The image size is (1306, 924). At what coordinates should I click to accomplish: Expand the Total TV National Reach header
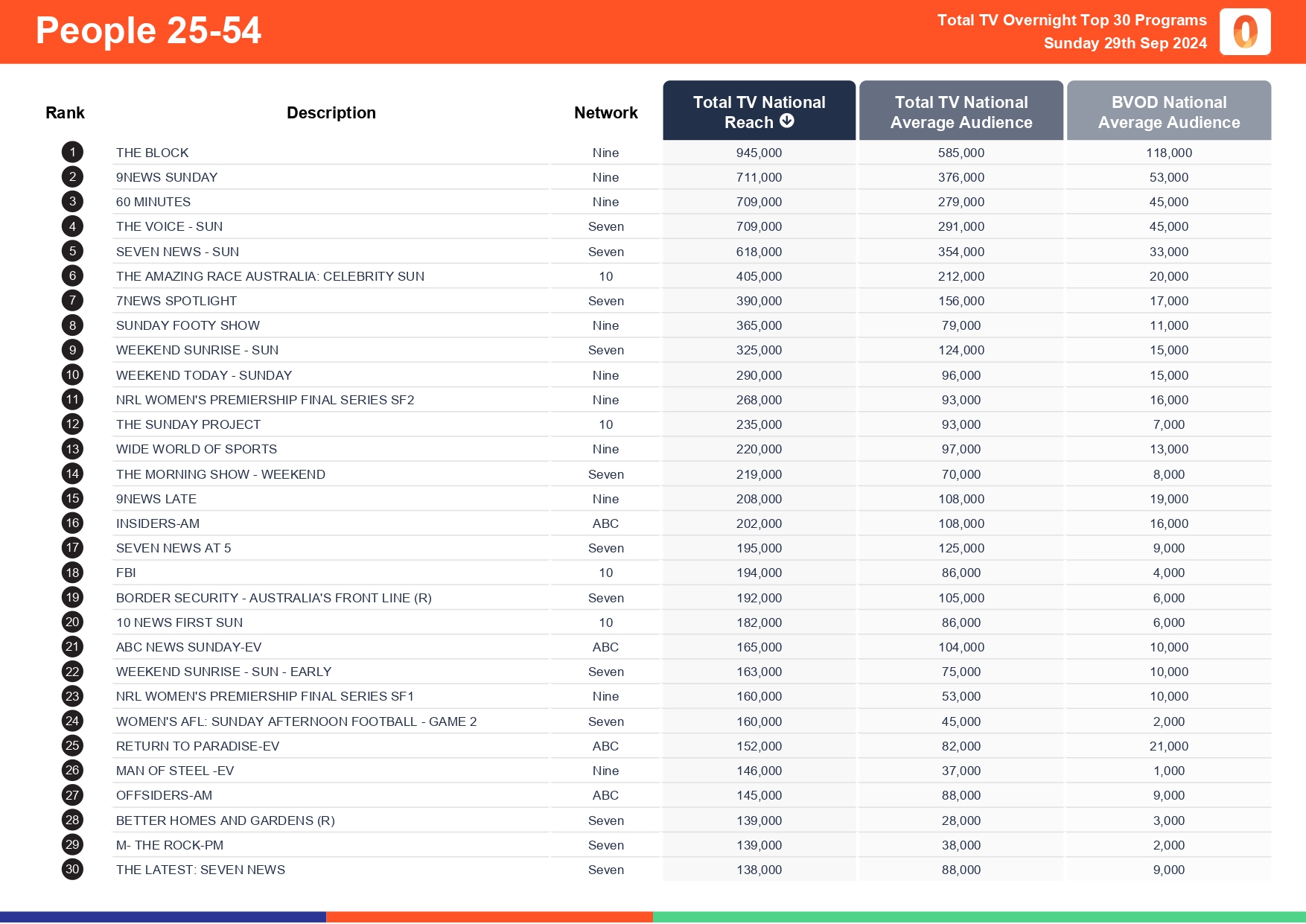click(x=759, y=110)
